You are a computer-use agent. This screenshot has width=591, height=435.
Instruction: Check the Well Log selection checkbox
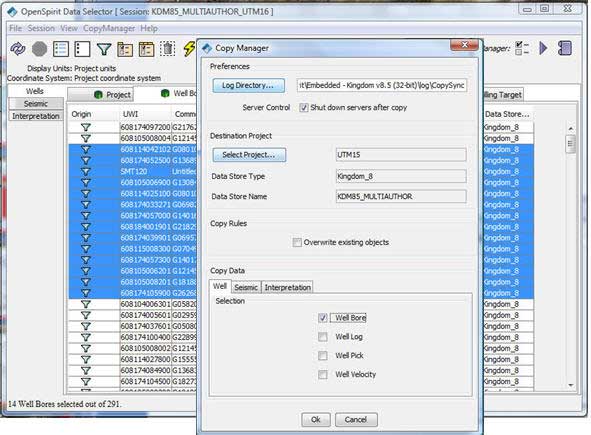(x=323, y=337)
